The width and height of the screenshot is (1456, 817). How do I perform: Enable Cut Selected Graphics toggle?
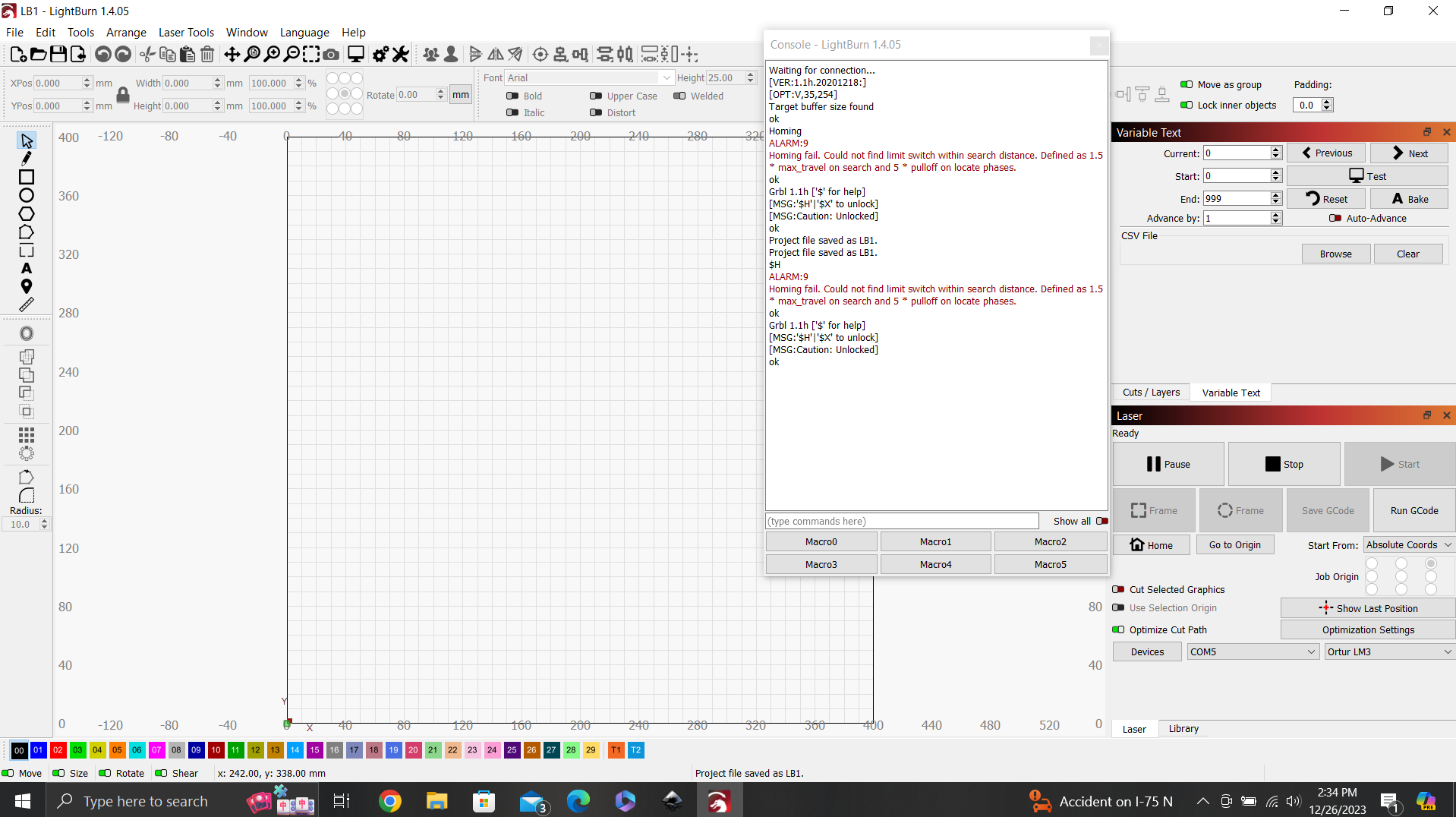pos(1118,589)
